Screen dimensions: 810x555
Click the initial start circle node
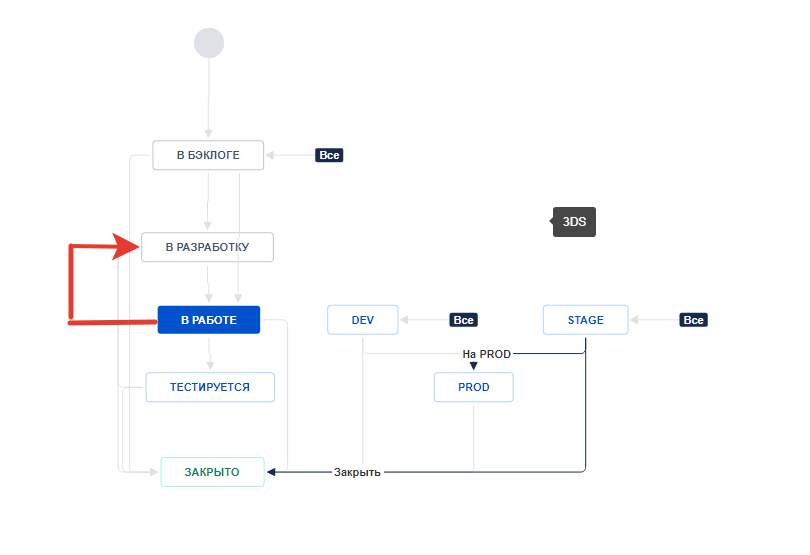click(209, 43)
